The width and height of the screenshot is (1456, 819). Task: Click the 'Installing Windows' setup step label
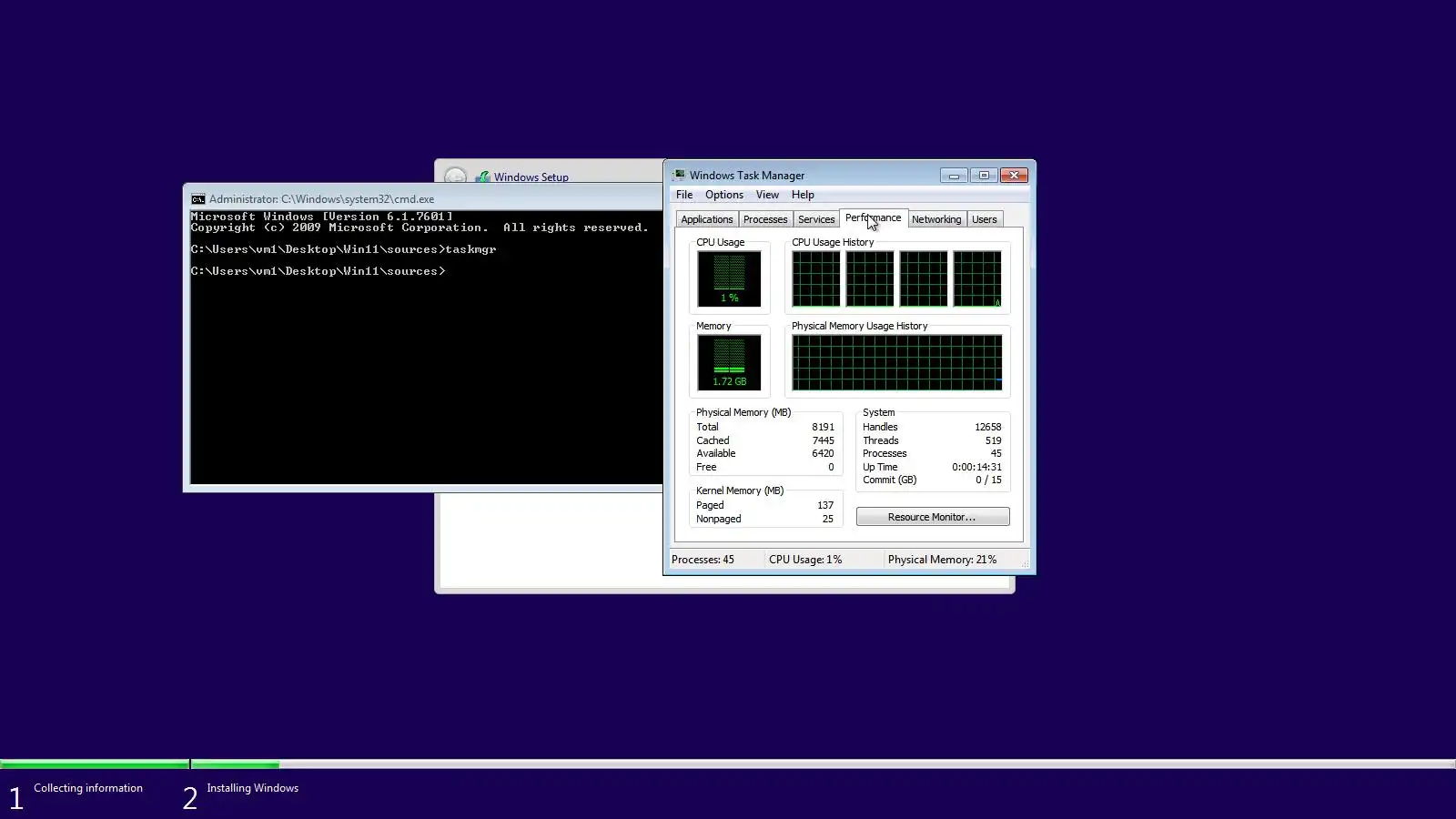[252, 788]
